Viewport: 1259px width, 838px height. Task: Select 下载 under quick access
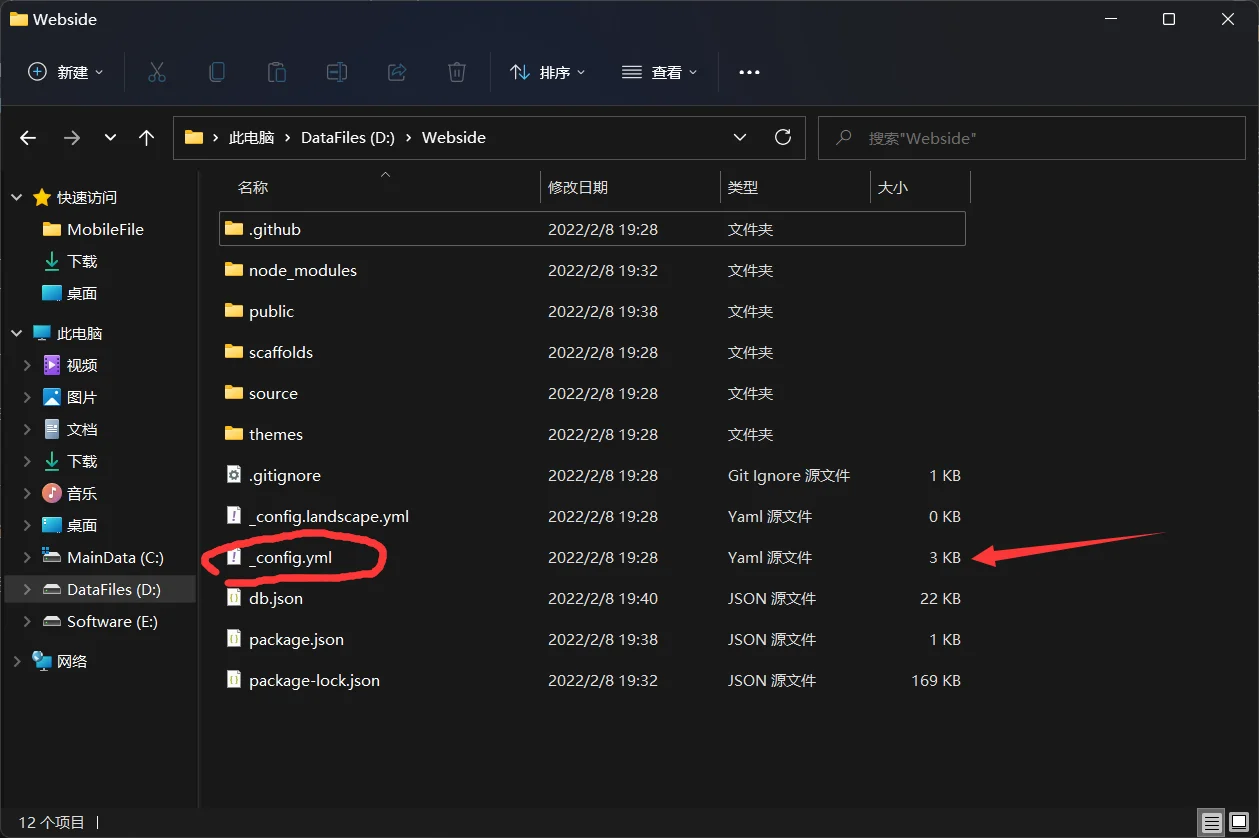82,261
